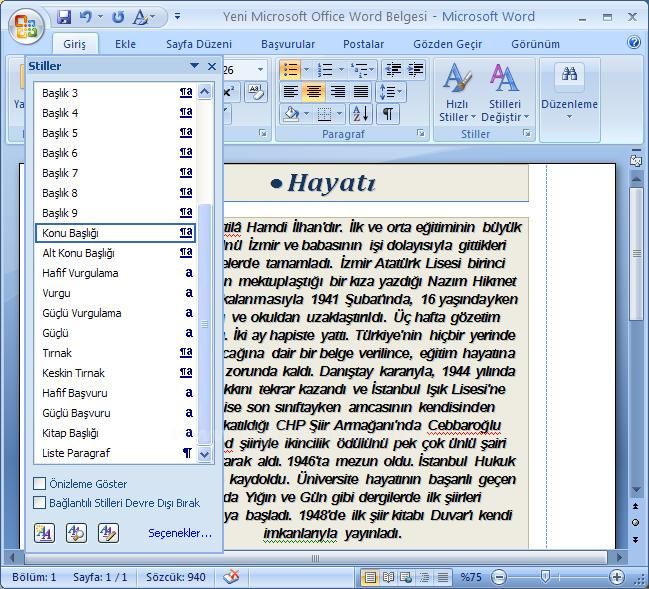The image size is (649, 589).
Task: Open the Style Inspector in Stiller pane
Action: coord(76,533)
